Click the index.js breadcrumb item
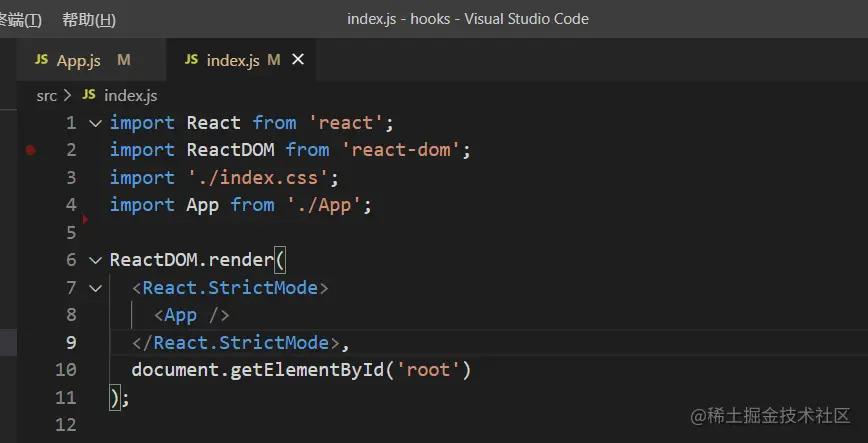868x443 pixels. pyautogui.click(x=130, y=95)
